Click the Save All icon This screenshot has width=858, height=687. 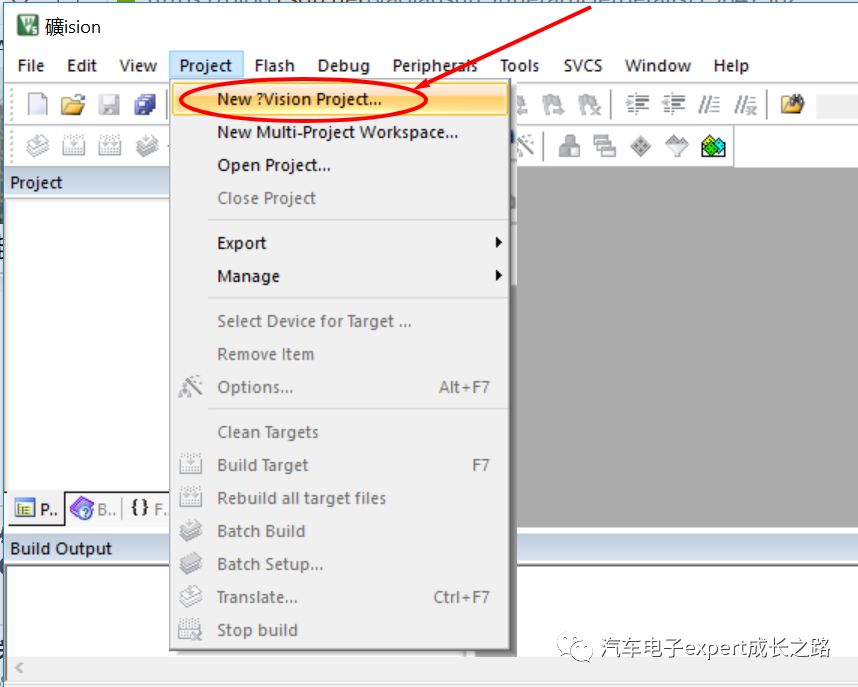[x=145, y=104]
